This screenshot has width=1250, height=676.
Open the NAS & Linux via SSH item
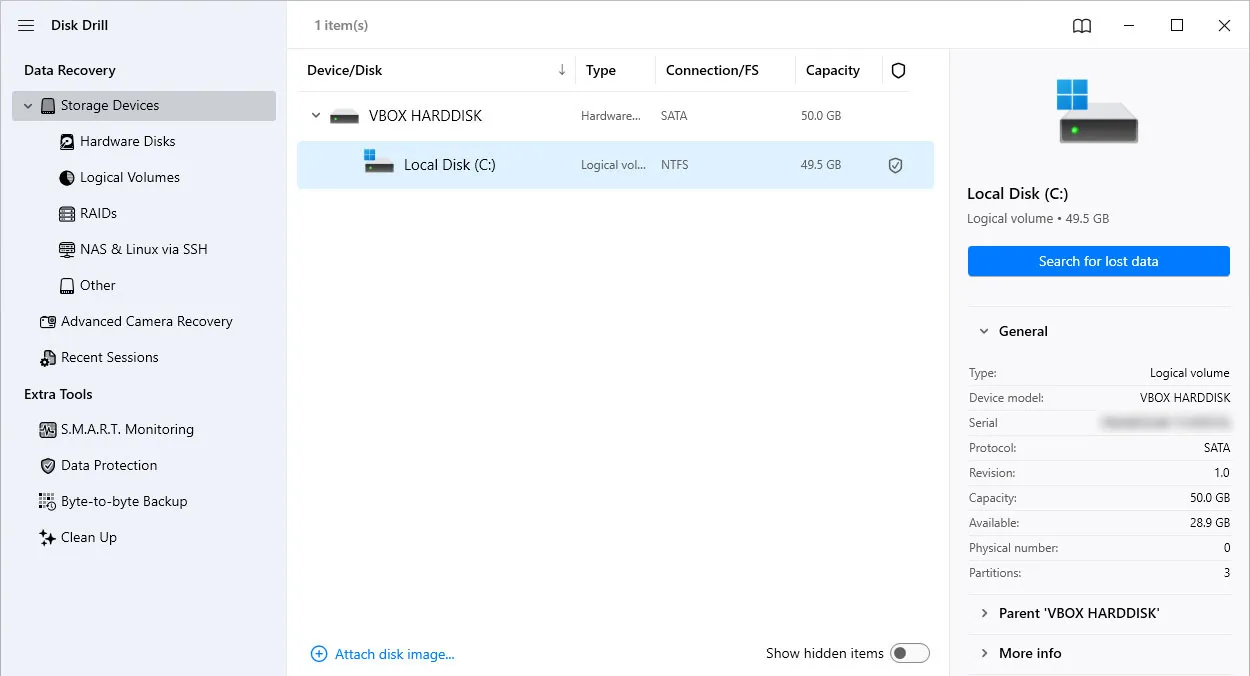point(143,250)
